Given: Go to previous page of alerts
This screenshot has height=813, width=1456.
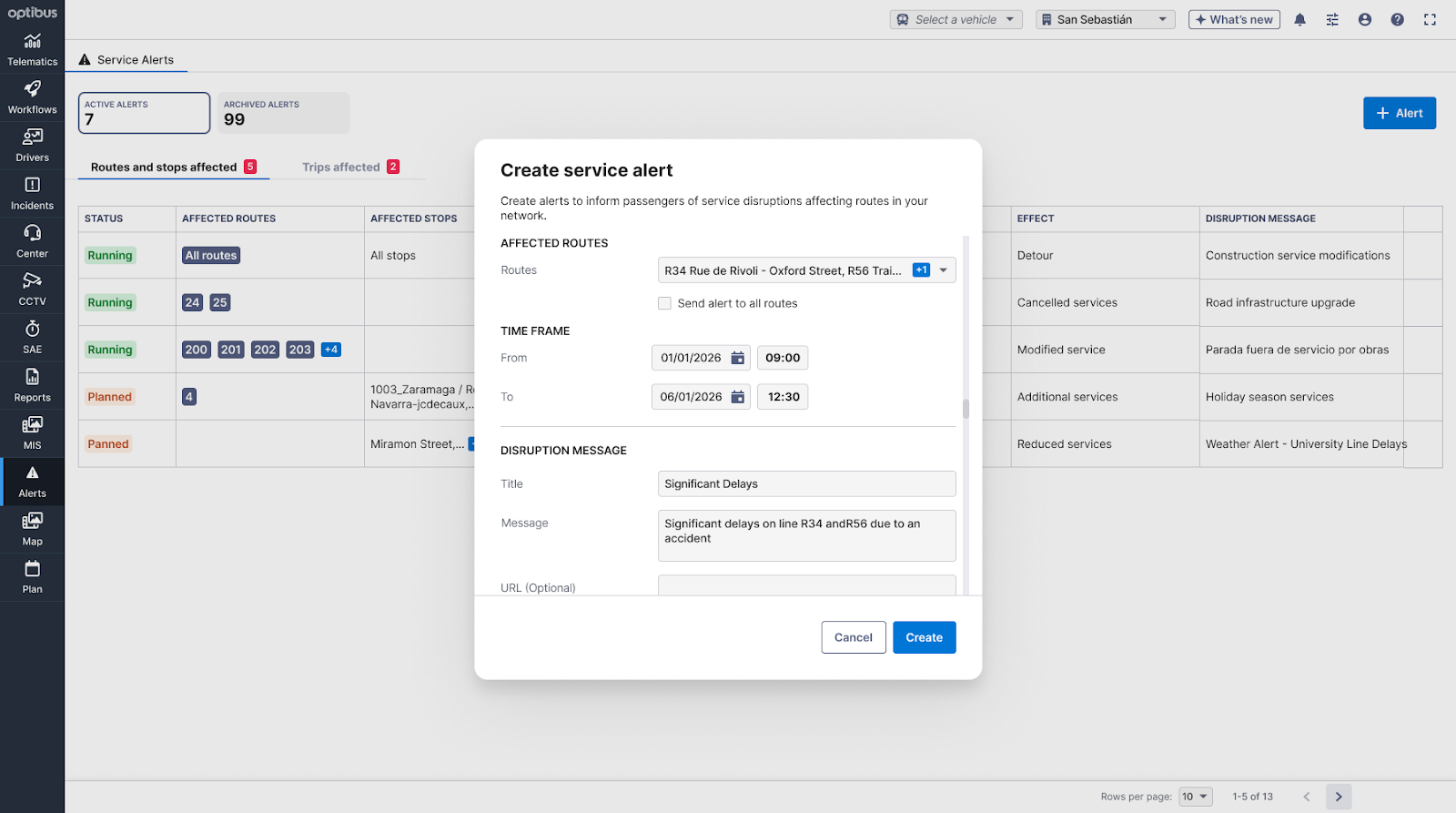Looking at the screenshot, I should tap(1307, 797).
